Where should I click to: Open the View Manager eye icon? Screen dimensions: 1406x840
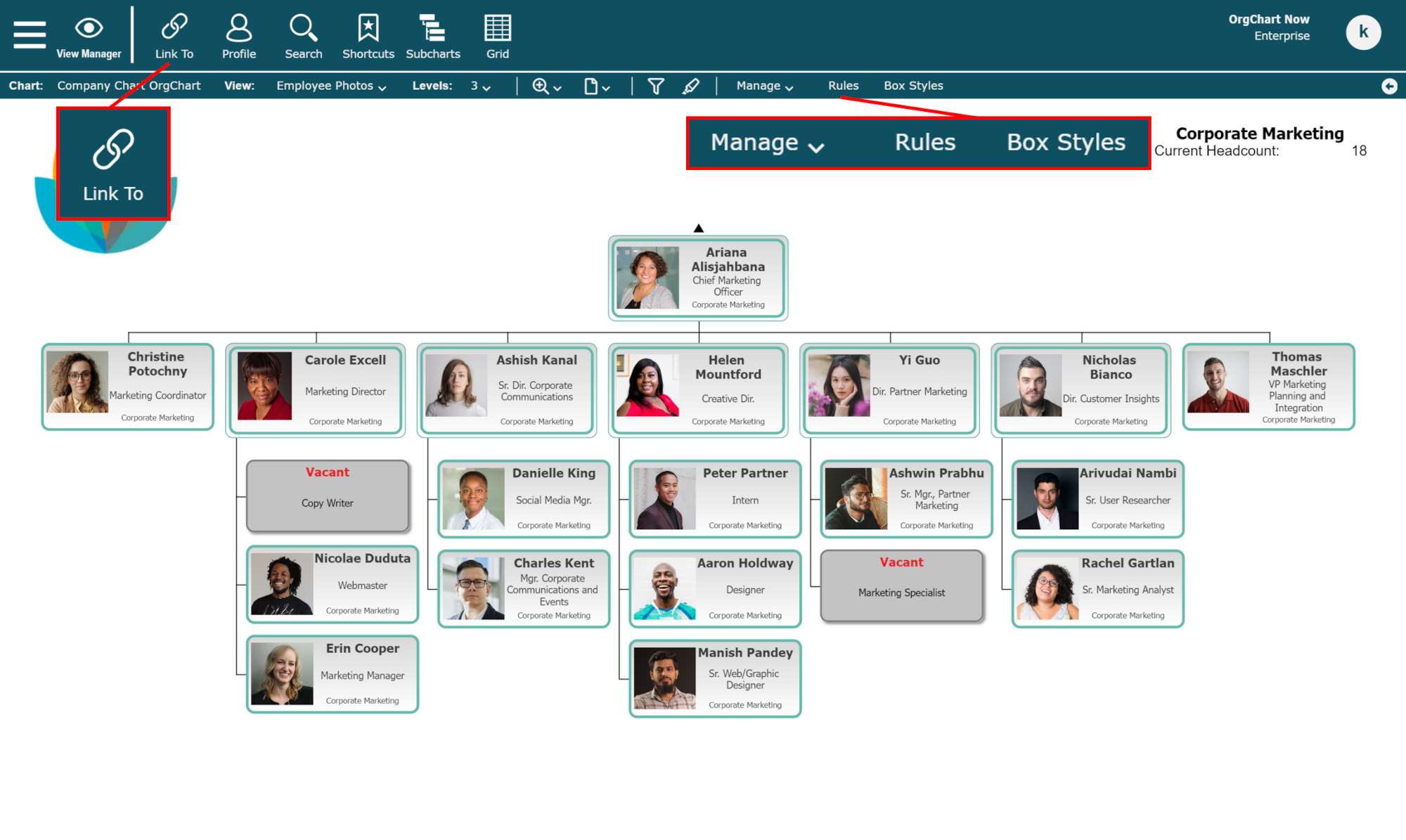click(x=89, y=29)
